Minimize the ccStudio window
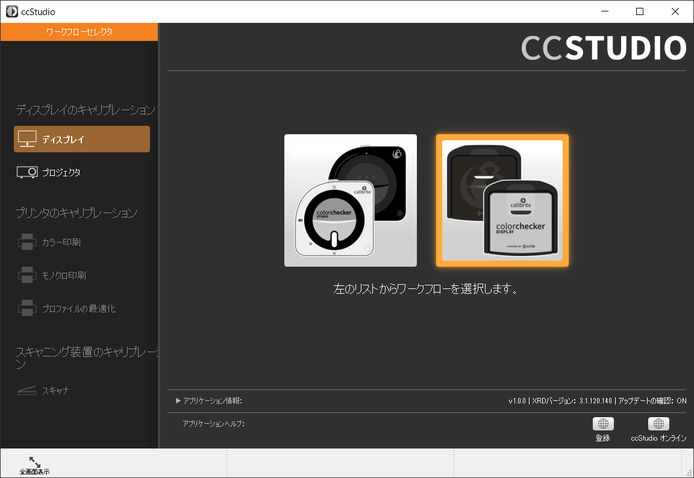The image size is (694, 478). (605, 12)
